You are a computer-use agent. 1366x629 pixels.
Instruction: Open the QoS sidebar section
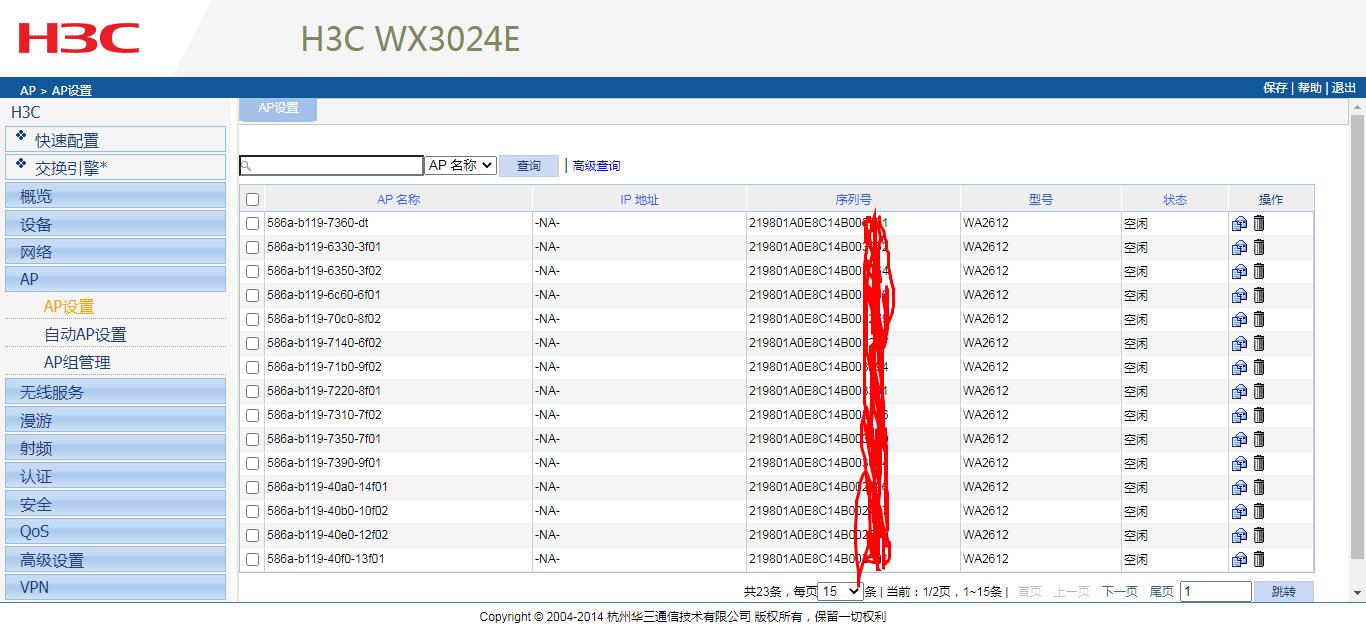pos(116,532)
